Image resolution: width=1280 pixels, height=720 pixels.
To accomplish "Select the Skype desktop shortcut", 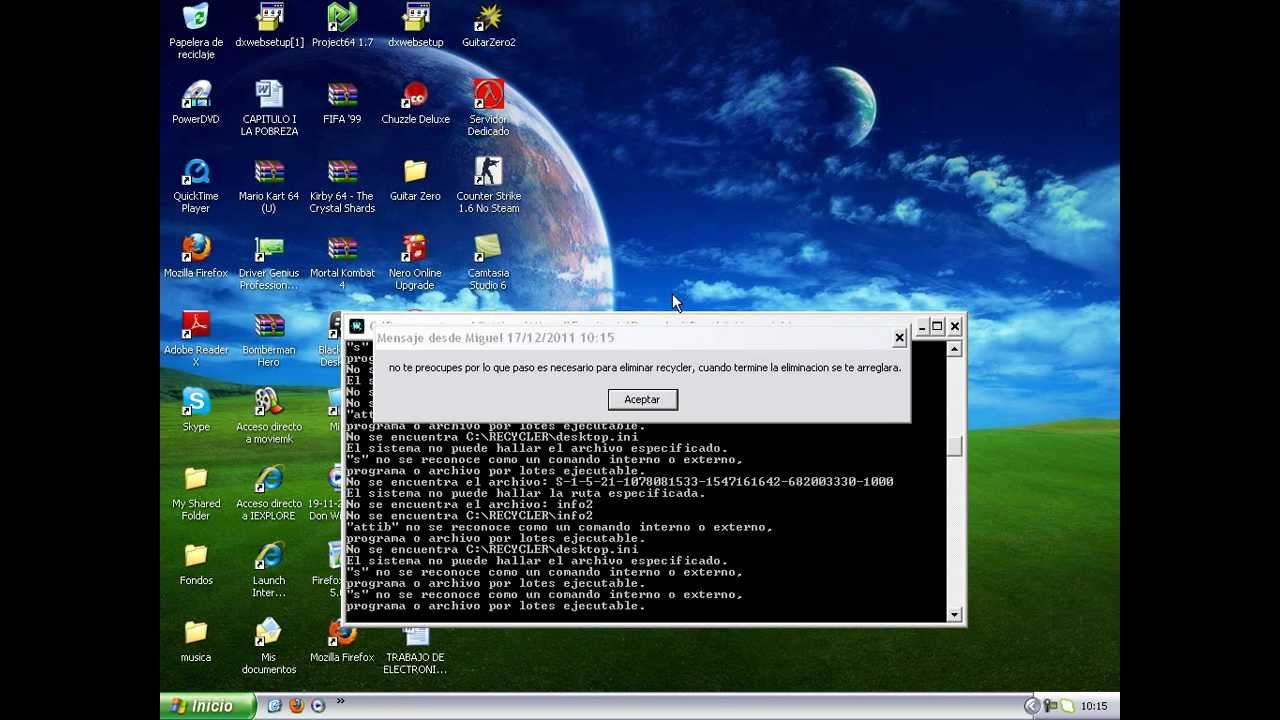I will 196,411.
